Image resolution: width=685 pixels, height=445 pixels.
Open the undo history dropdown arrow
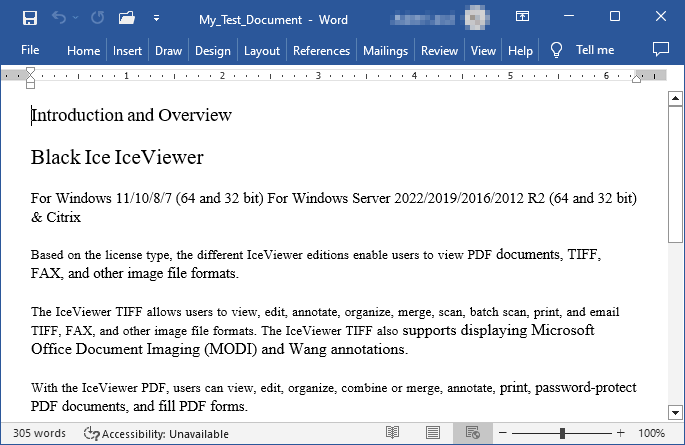76,18
